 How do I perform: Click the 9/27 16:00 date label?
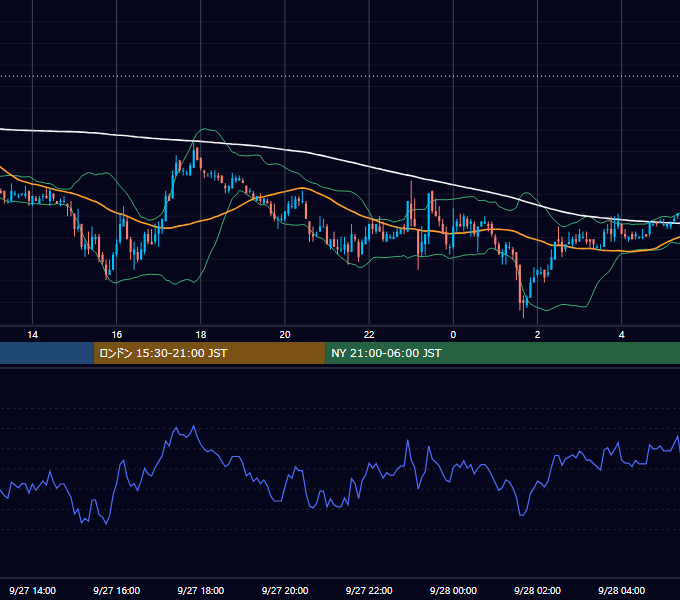pyautogui.click(x=117, y=590)
